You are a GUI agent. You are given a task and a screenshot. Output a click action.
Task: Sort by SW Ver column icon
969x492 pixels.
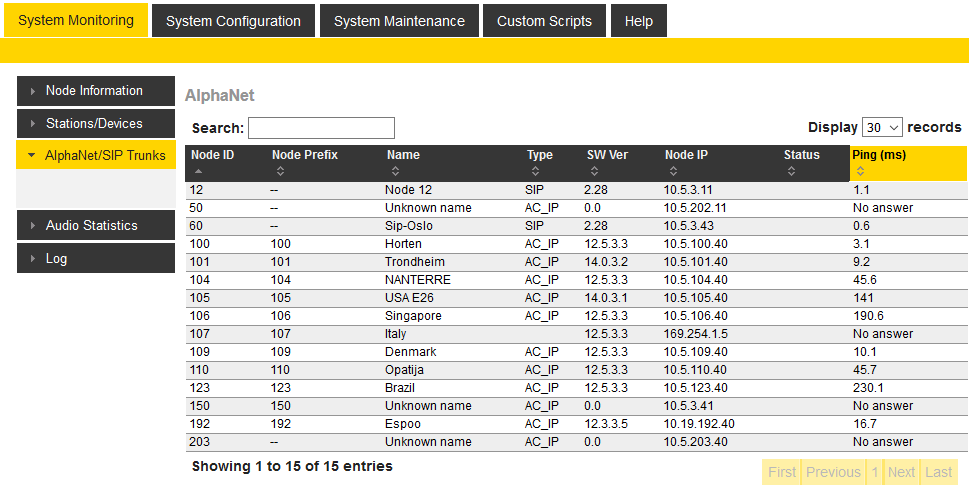click(x=594, y=172)
